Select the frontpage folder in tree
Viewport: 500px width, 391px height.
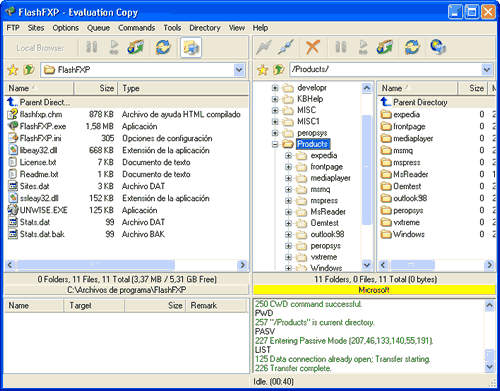(326, 167)
